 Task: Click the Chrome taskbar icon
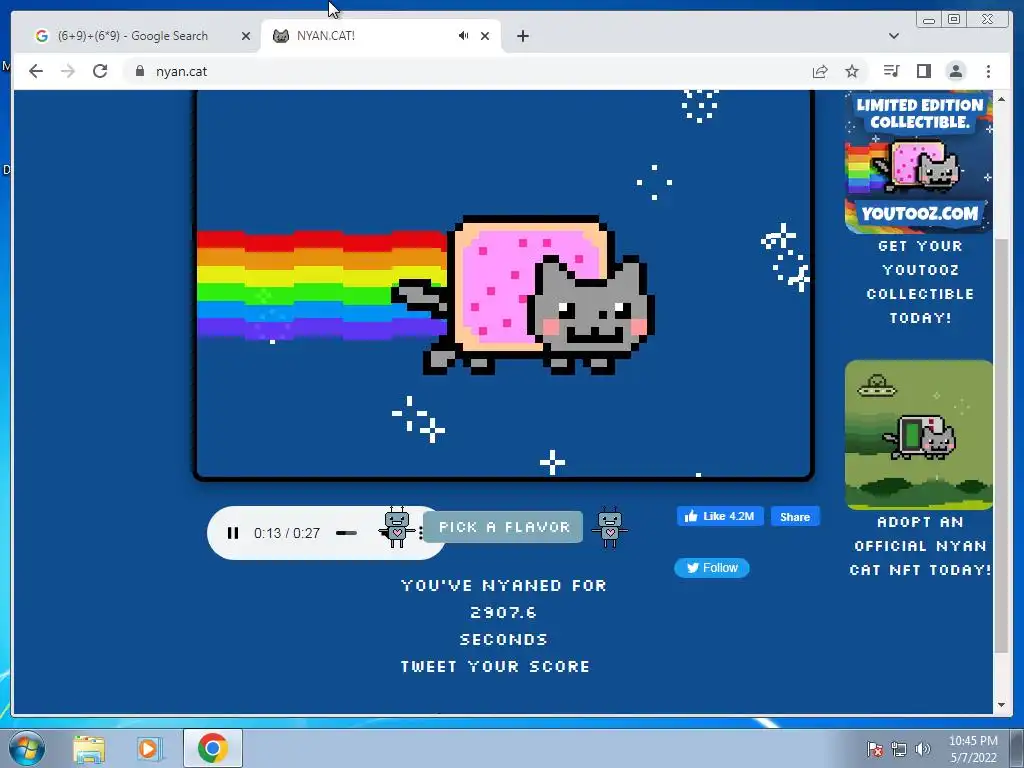pyautogui.click(x=213, y=748)
